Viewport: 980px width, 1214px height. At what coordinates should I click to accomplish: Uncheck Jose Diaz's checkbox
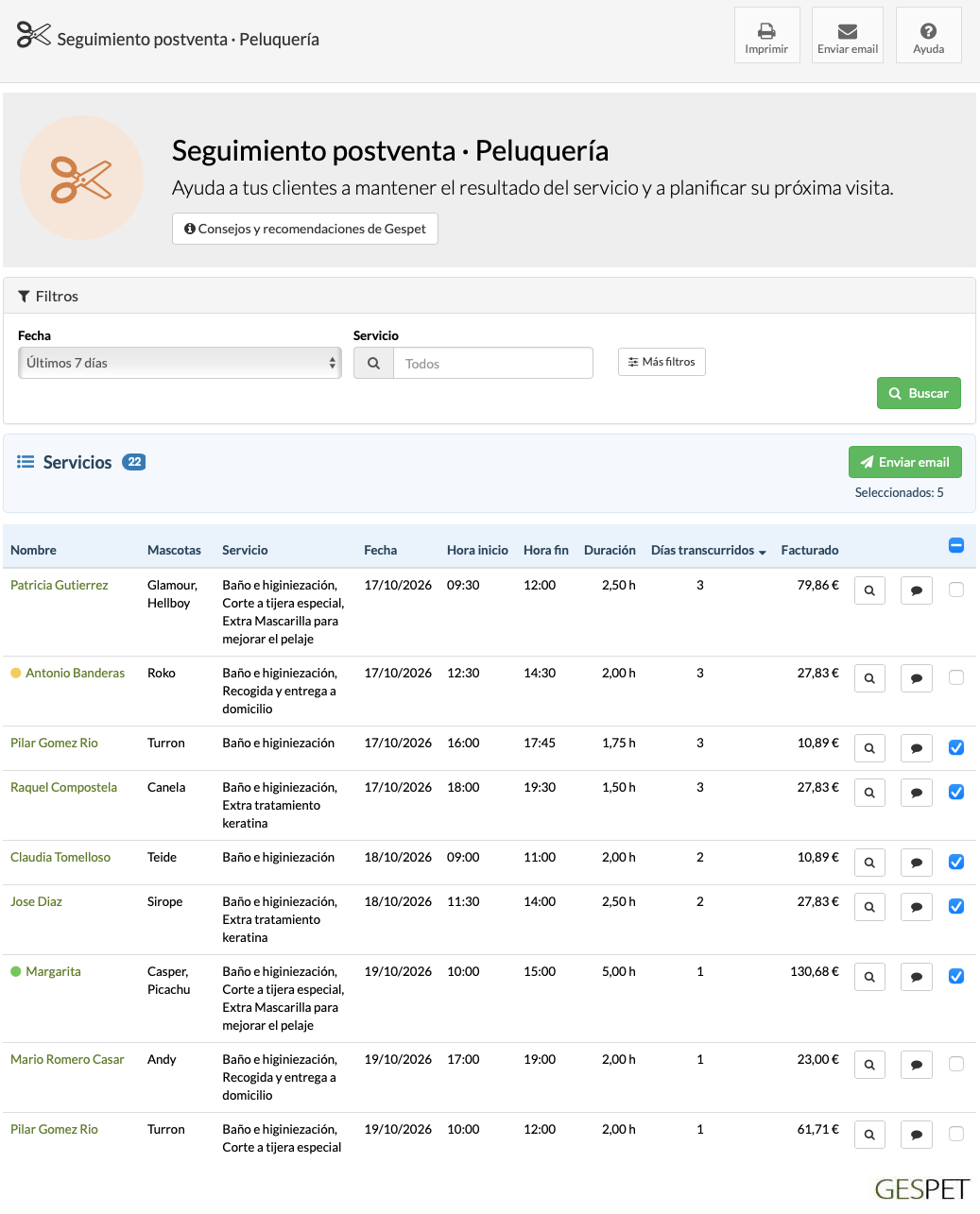coord(956,906)
